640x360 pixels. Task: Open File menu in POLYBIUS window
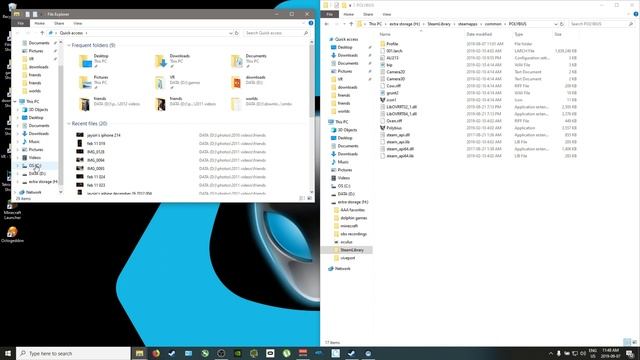[329, 14]
